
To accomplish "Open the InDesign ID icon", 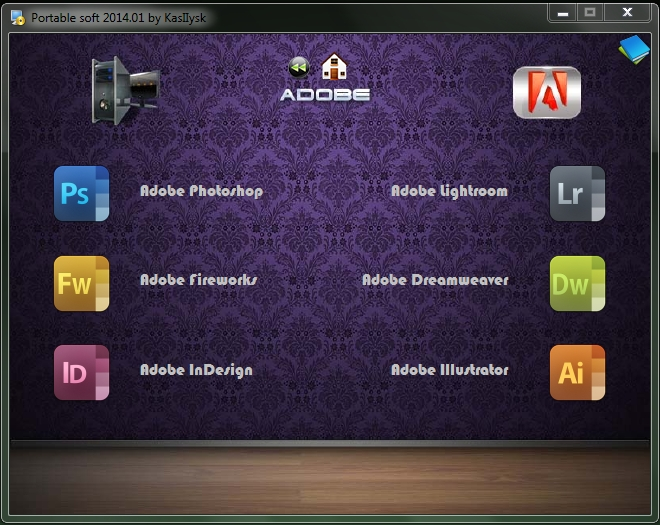I will point(82,373).
